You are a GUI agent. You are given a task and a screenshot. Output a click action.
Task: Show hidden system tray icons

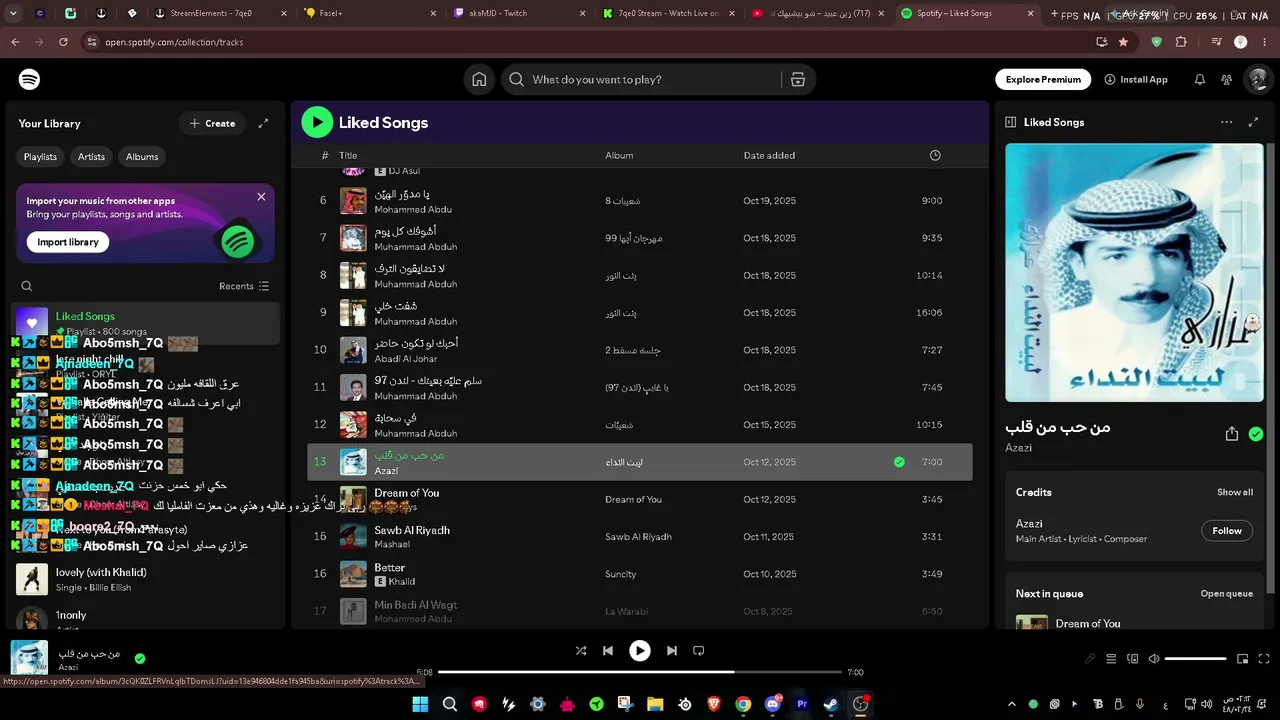tap(1011, 704)
